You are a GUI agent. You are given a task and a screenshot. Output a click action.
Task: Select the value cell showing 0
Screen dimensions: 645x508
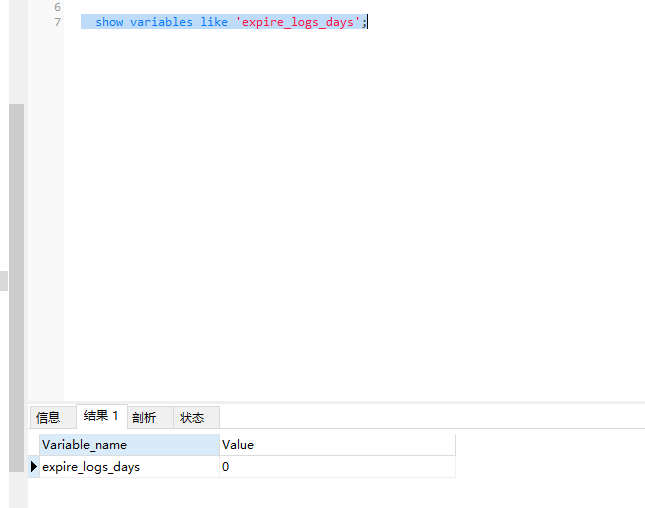(337, 467)
